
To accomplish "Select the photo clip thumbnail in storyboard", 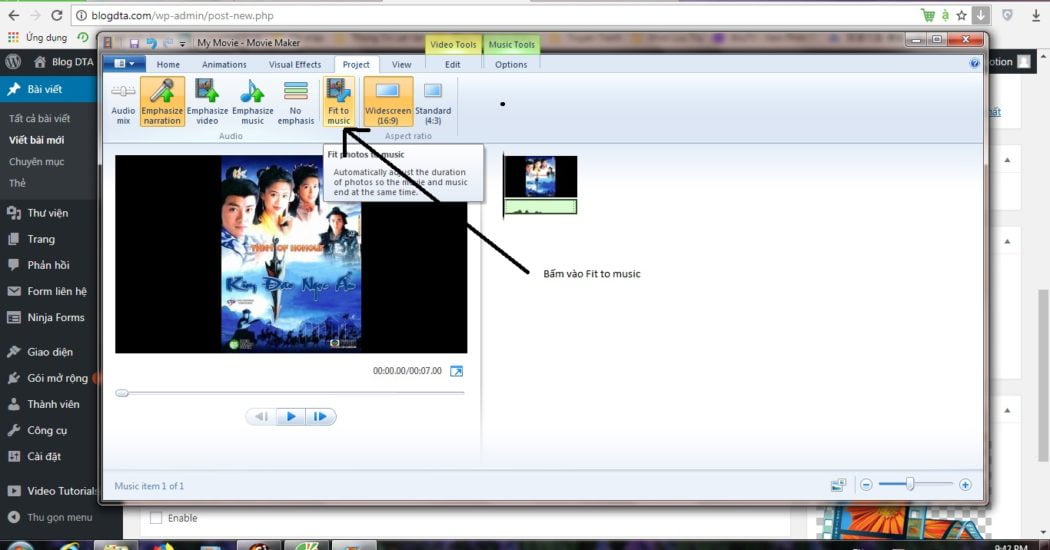I will click(x=540, y=176).
